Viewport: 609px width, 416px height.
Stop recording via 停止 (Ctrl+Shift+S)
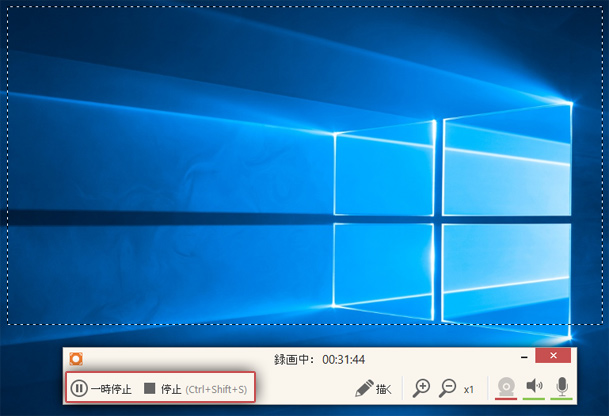tap(195, 388)
